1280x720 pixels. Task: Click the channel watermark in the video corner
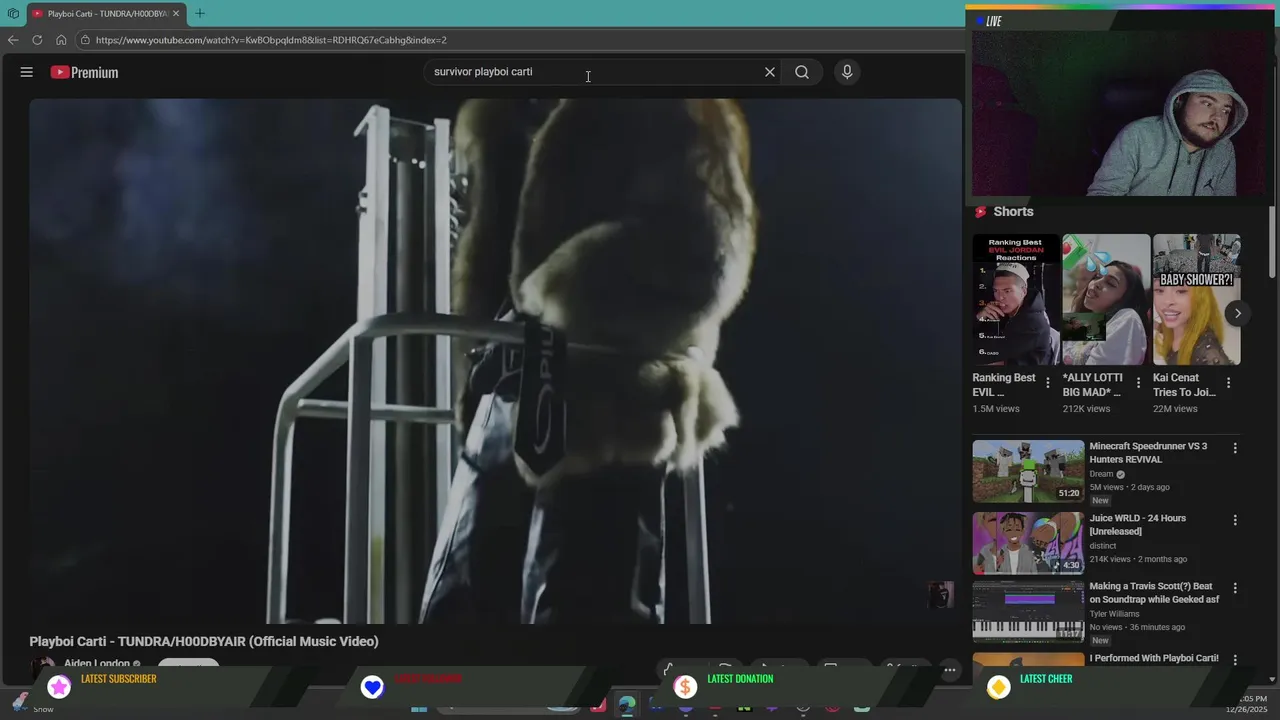[940, 595]
